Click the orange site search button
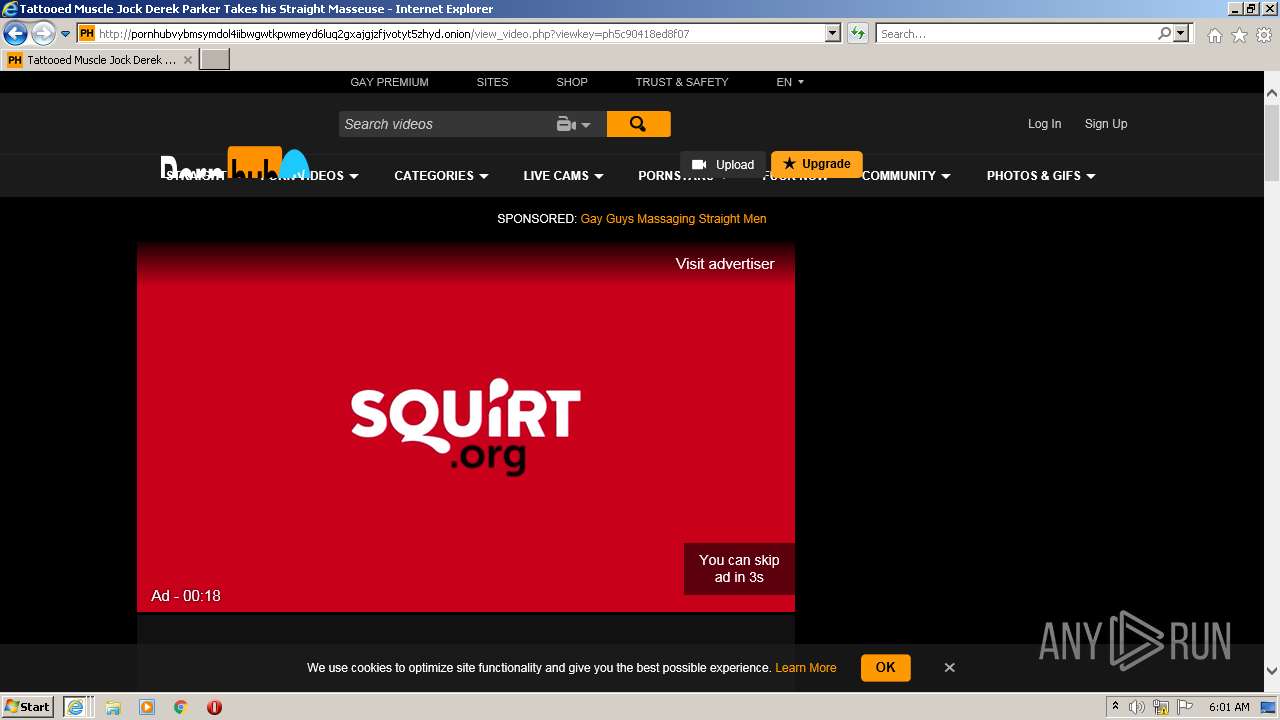Image resolution: width=1280 pixels, height=720 pixels. click(x=638, y=124)
